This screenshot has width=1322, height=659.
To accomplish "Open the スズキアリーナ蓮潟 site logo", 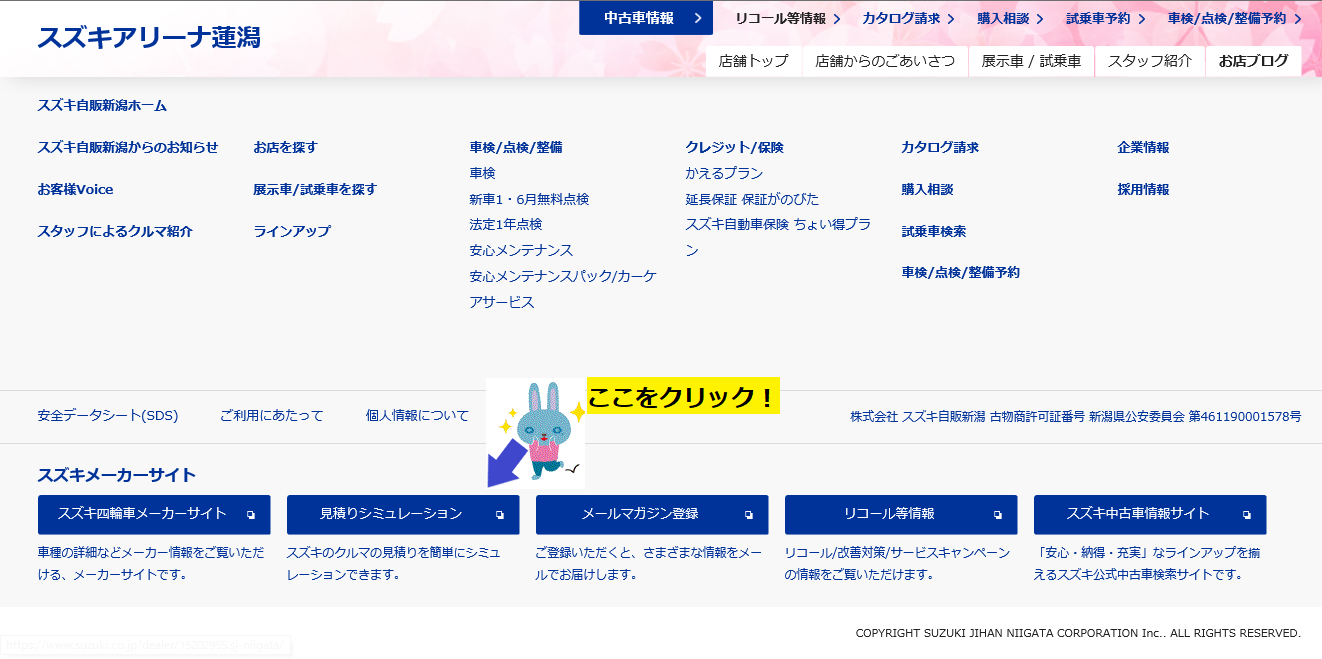I will [x=149, y=38].
